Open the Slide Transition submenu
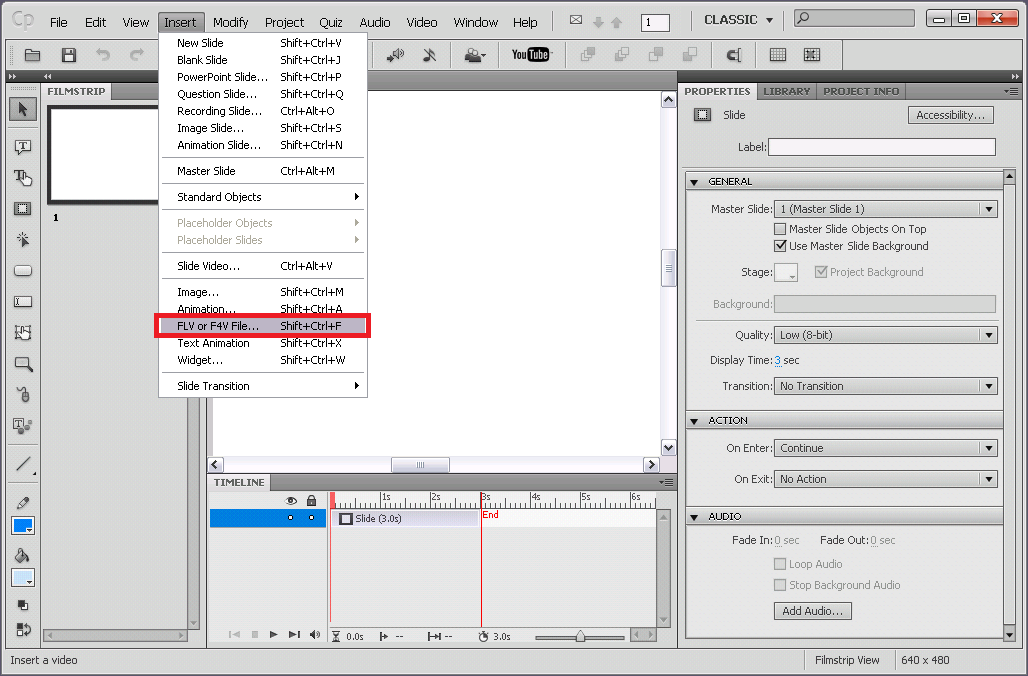Image resolution: width=1028 pixels, height=676 pixels. 263,386
